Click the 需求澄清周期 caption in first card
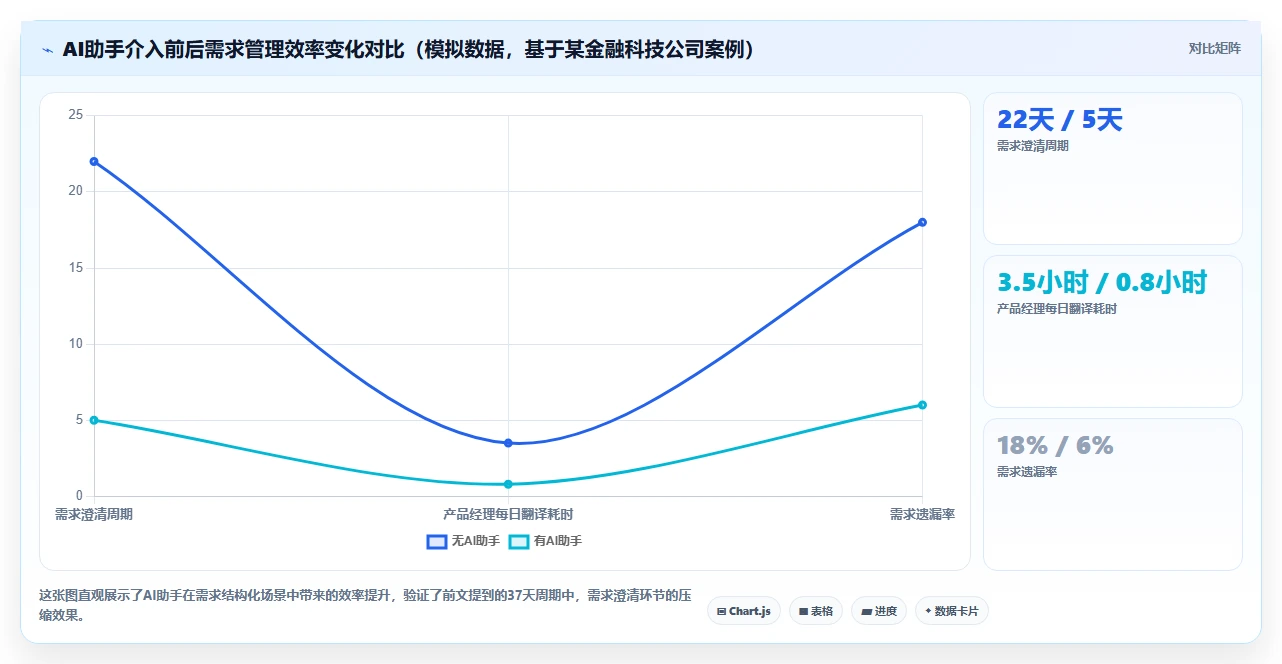 (1033, 146)
